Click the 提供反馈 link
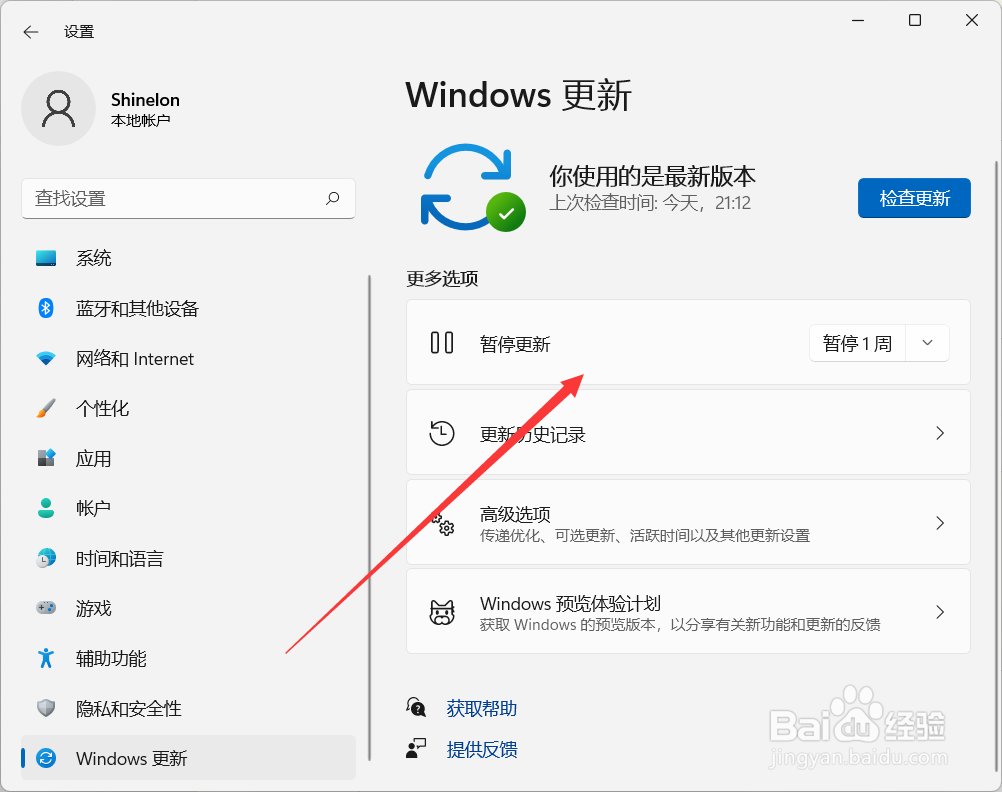1002x792 pixels. tap(482, 749)
